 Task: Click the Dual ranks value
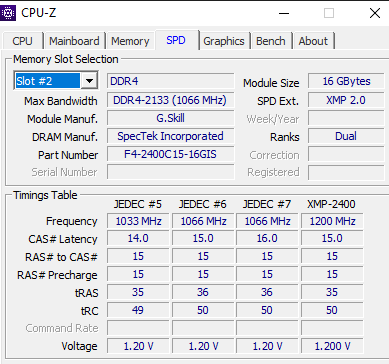pos(347,136)
